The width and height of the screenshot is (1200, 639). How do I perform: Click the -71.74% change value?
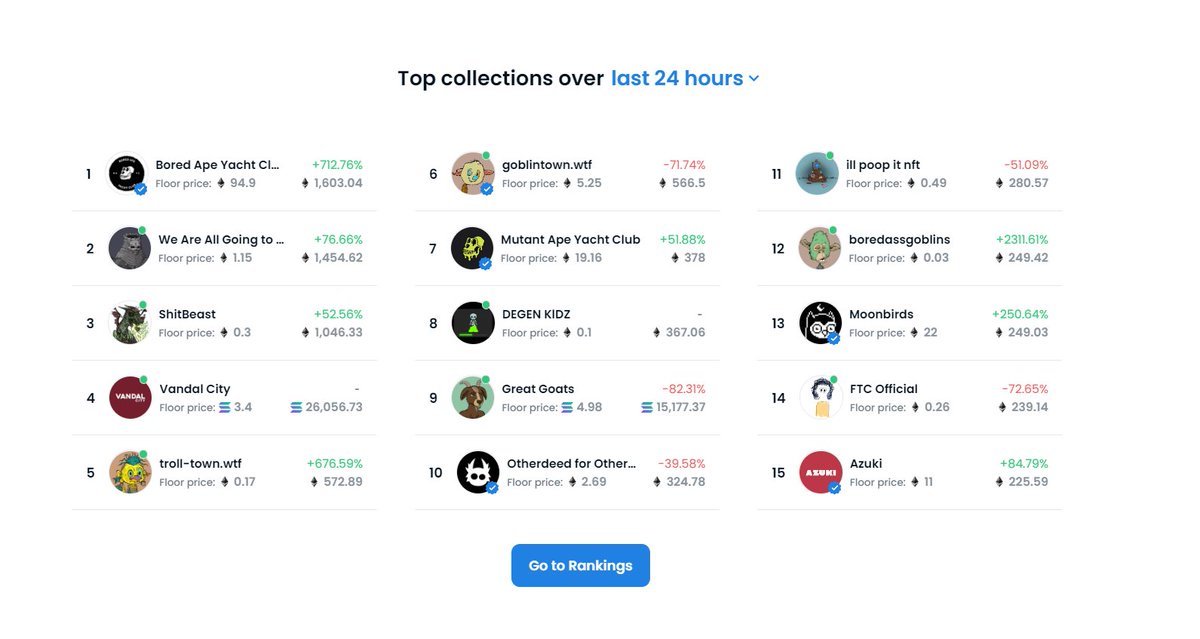[684, 165]
